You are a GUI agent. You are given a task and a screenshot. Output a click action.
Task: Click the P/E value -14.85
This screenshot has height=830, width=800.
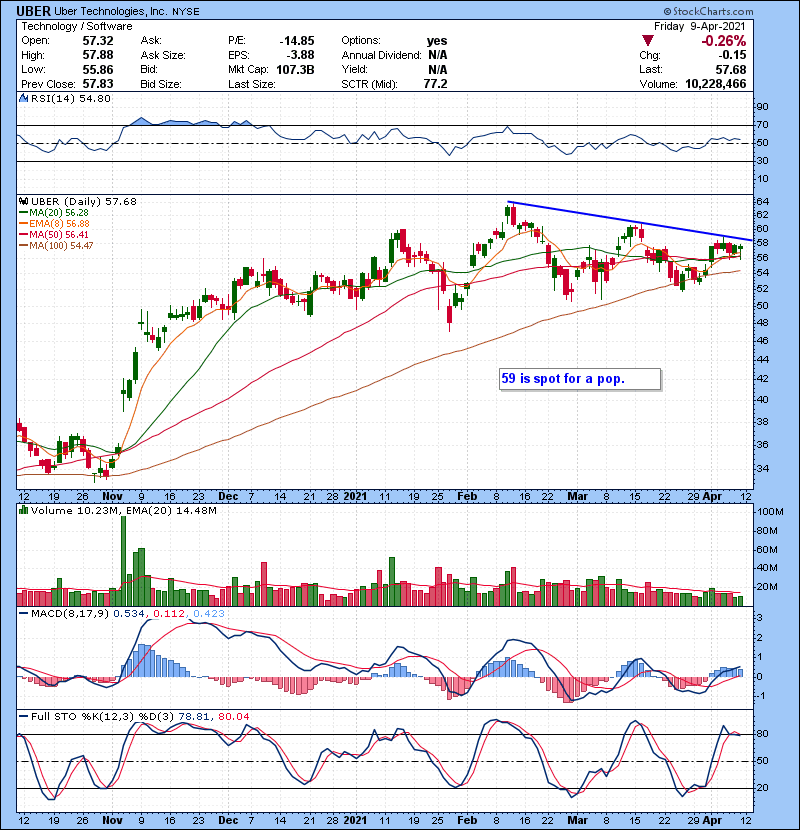pyautogui.click(x=297, y=41)
